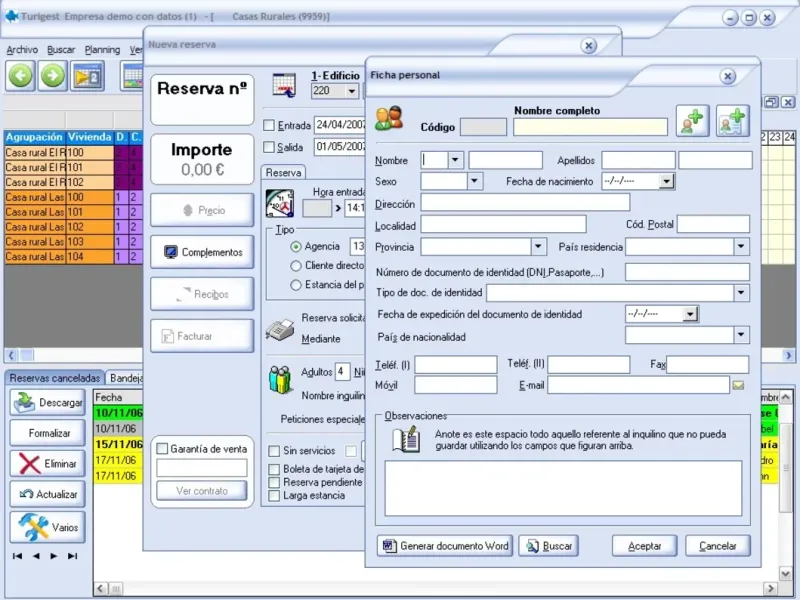The image size is (800, 600).
Task: Check Boleta de tarjeta checkbox
Action: tap(274, 469)
